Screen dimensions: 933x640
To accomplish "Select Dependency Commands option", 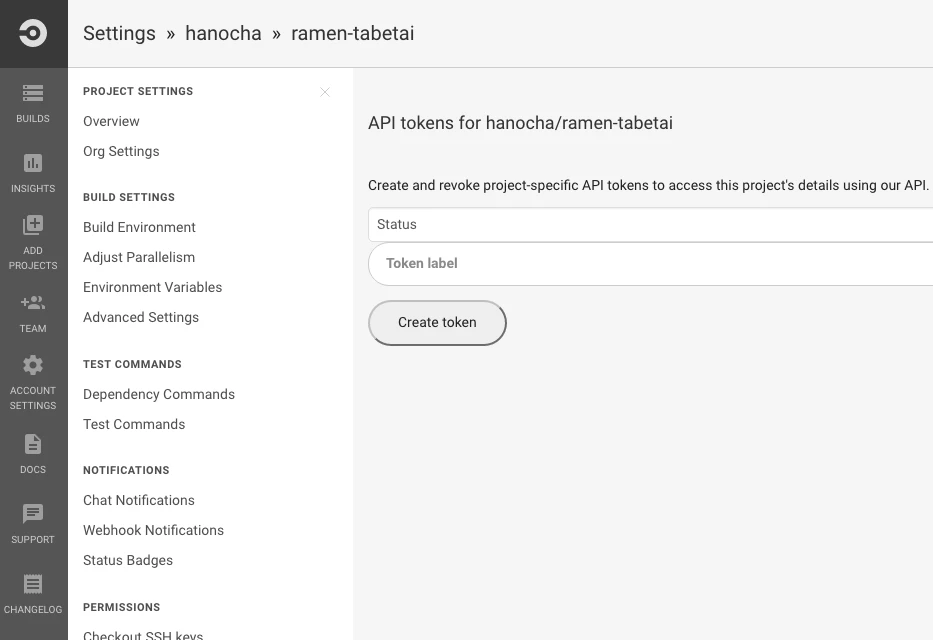I will (159, 394).
